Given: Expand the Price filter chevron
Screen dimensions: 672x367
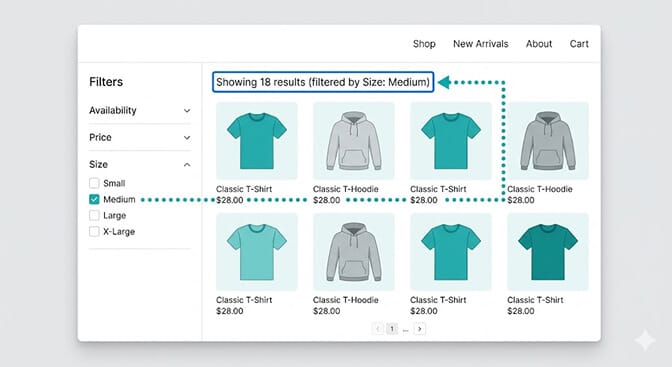Looking at the screenshot, I should tap(187, 138).
